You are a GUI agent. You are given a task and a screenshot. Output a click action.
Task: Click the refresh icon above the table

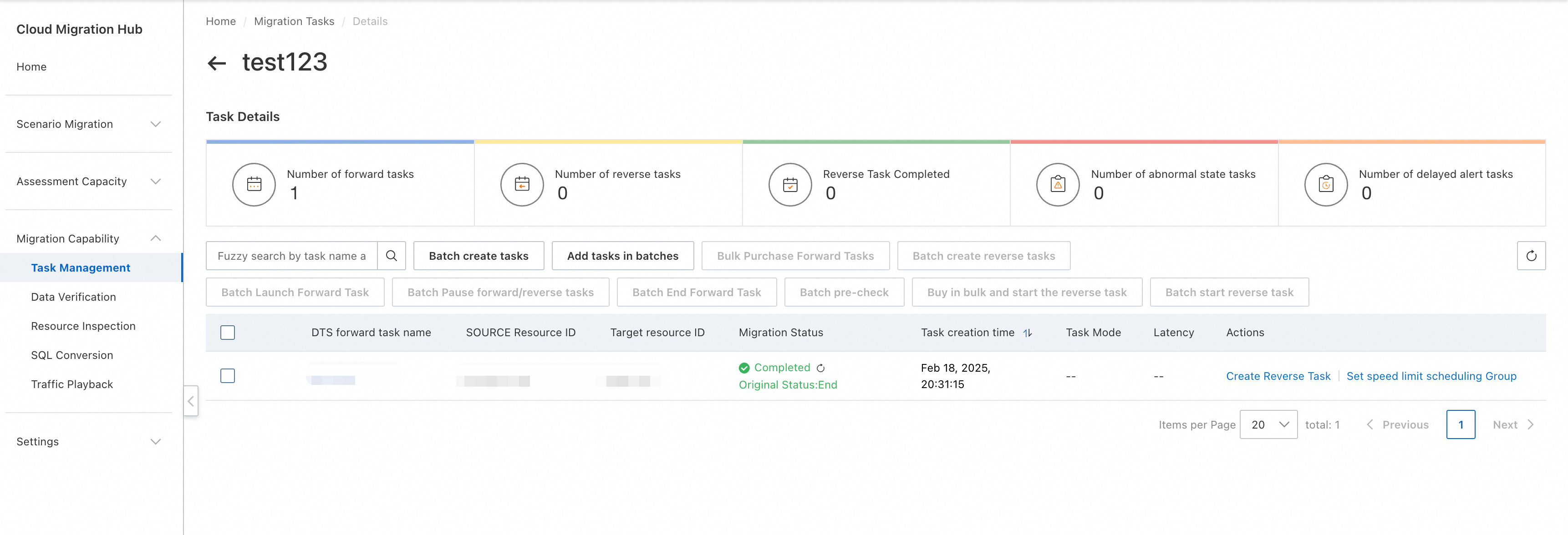(x=1531, y=256)
